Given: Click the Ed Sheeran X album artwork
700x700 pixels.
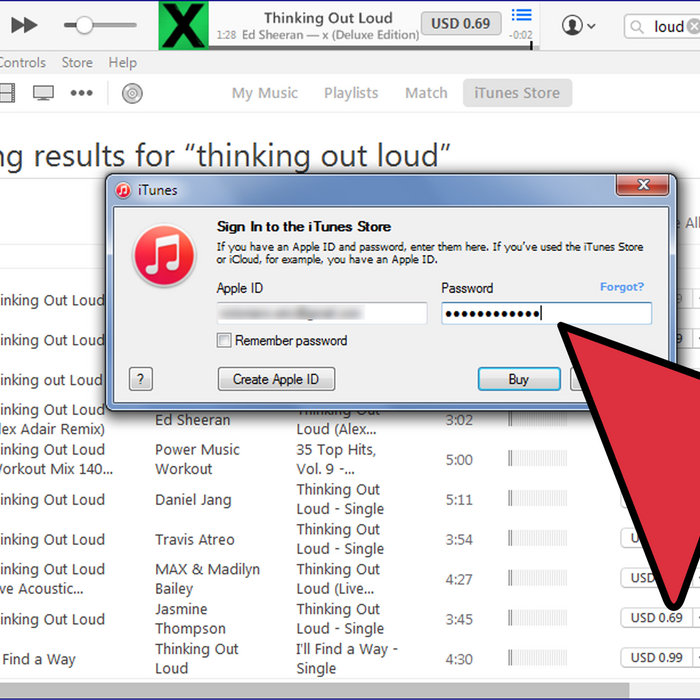Looking at the screenshot, I should (x=183, y=25).
